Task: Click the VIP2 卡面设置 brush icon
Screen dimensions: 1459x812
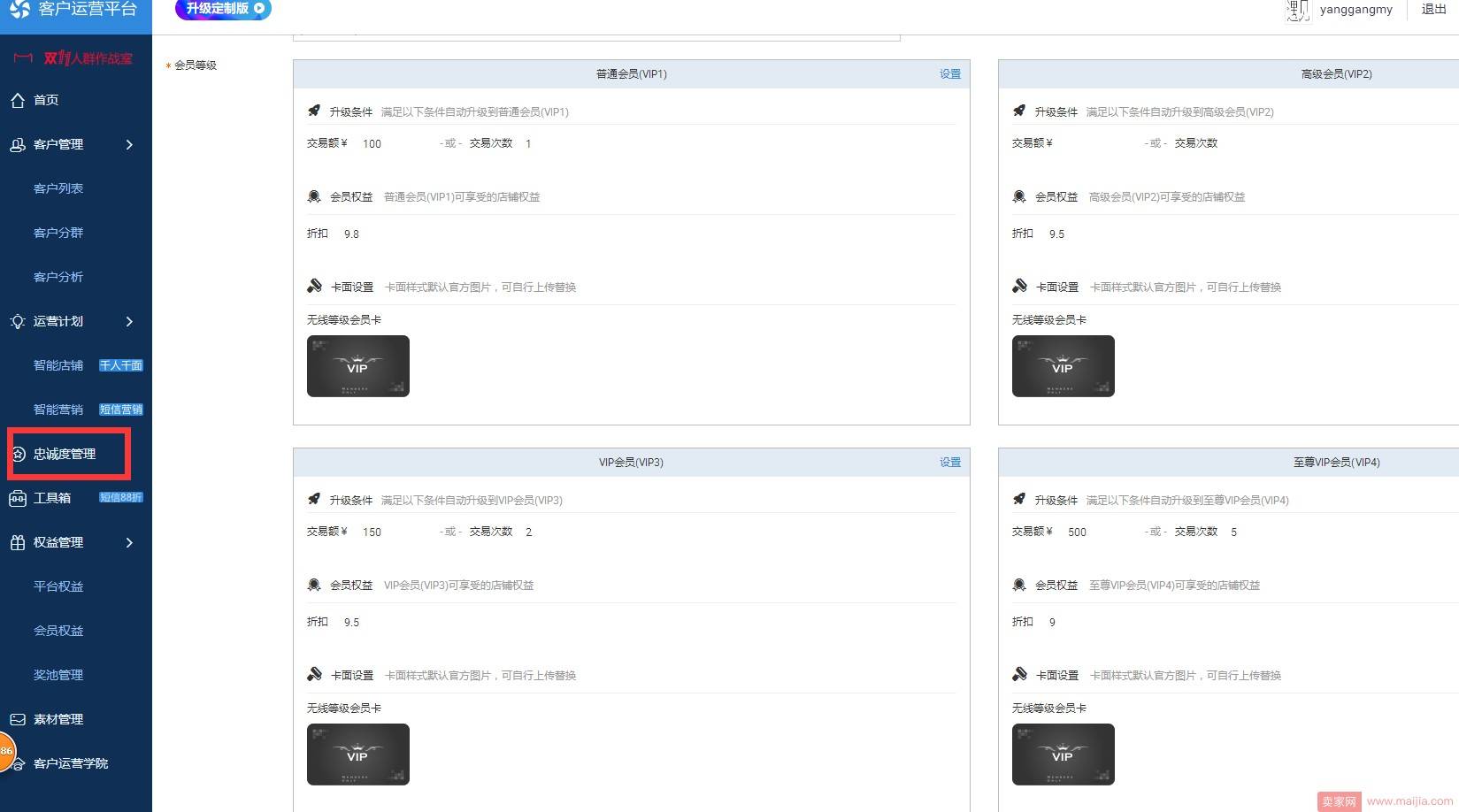Action: tap(1019, 286)
